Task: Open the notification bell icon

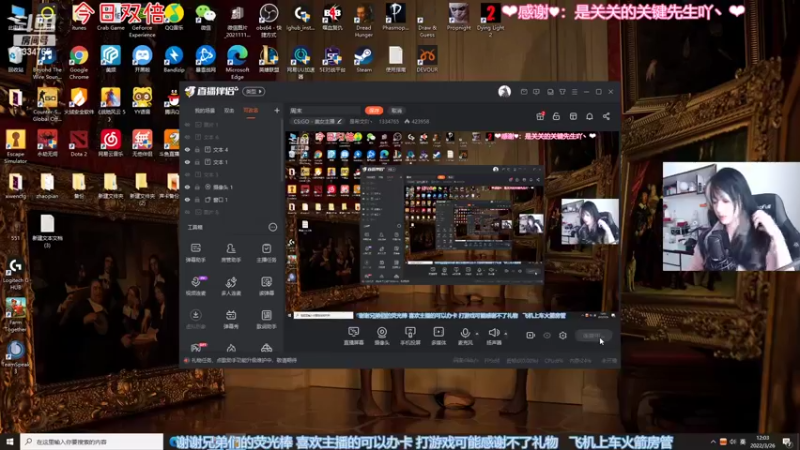Action: coord(589,116)
